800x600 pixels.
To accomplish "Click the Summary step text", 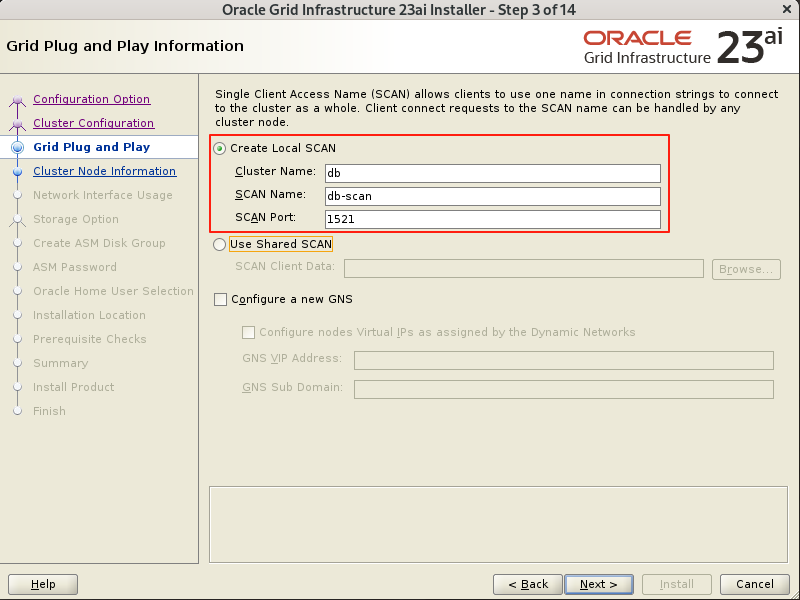I will (60, 363).
